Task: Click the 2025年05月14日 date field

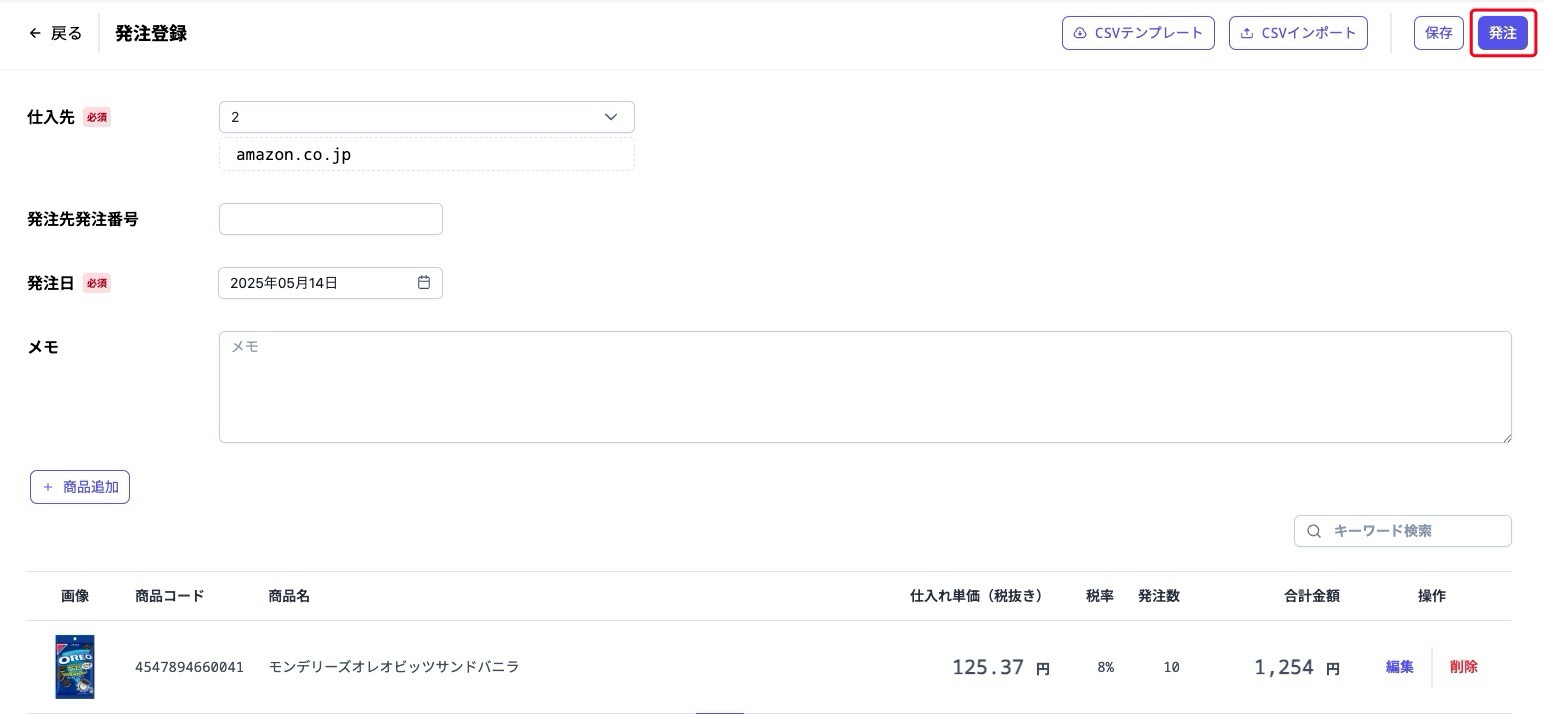Action: (310, 282)
